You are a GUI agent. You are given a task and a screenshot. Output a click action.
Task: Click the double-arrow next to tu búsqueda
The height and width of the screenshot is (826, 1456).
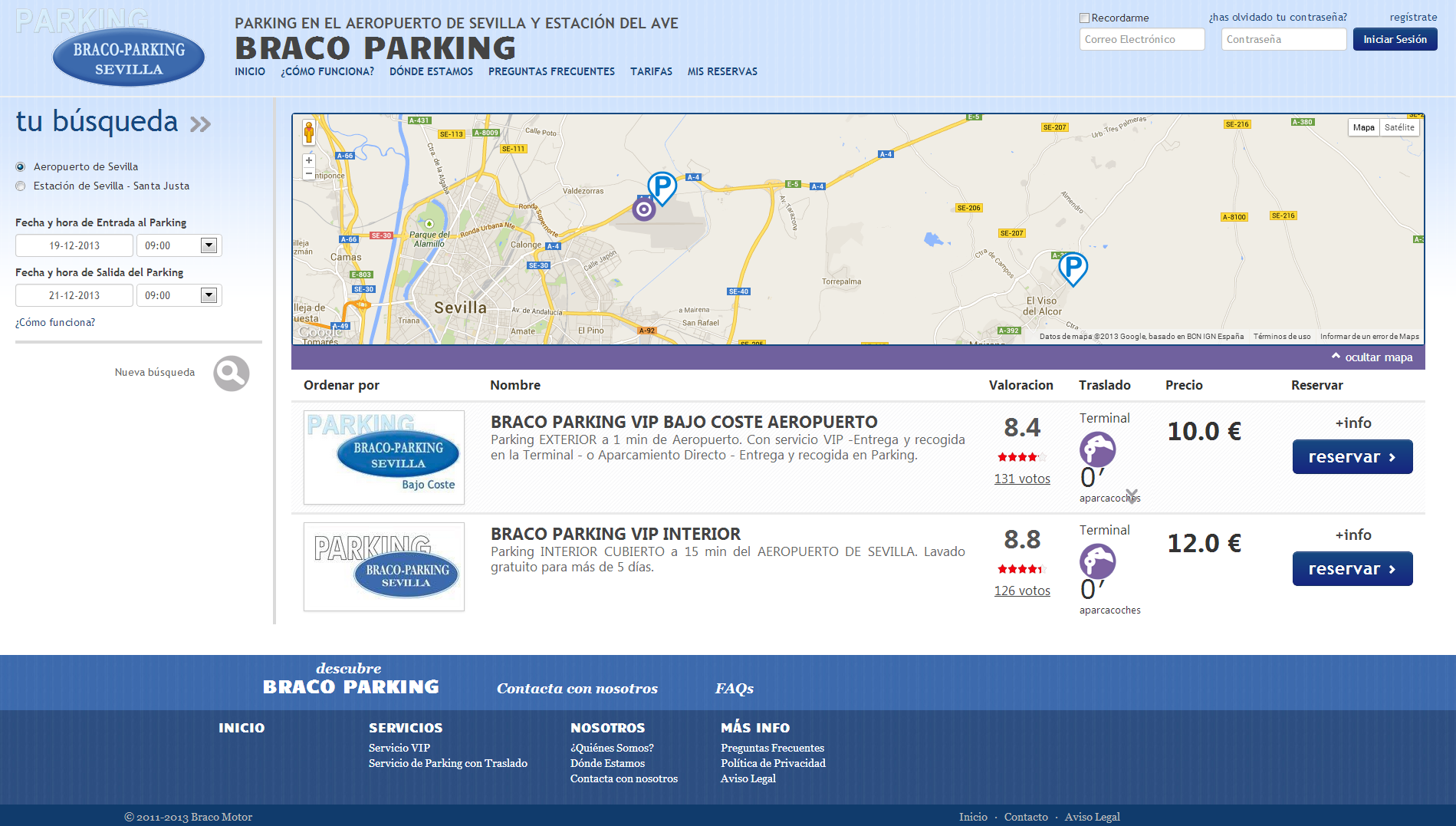(200, 123)
